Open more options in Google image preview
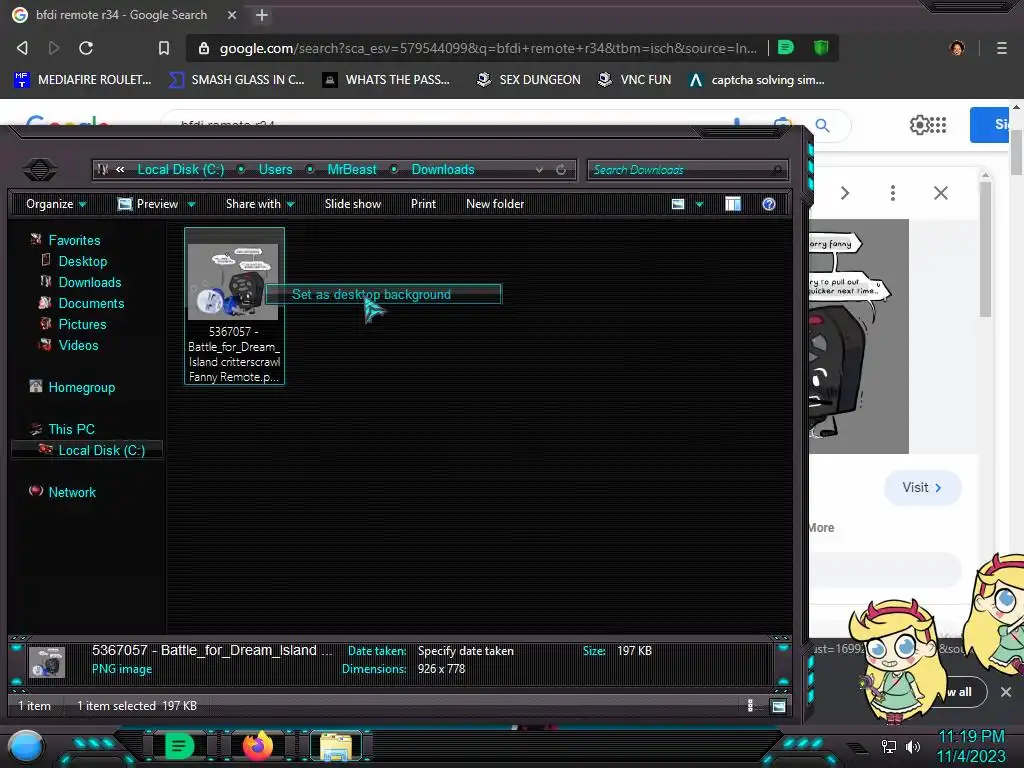1024x768 pixels. (893, 193)
